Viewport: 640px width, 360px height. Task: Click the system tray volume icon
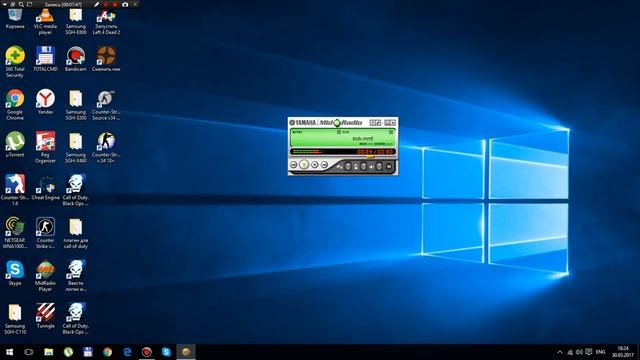579,352
